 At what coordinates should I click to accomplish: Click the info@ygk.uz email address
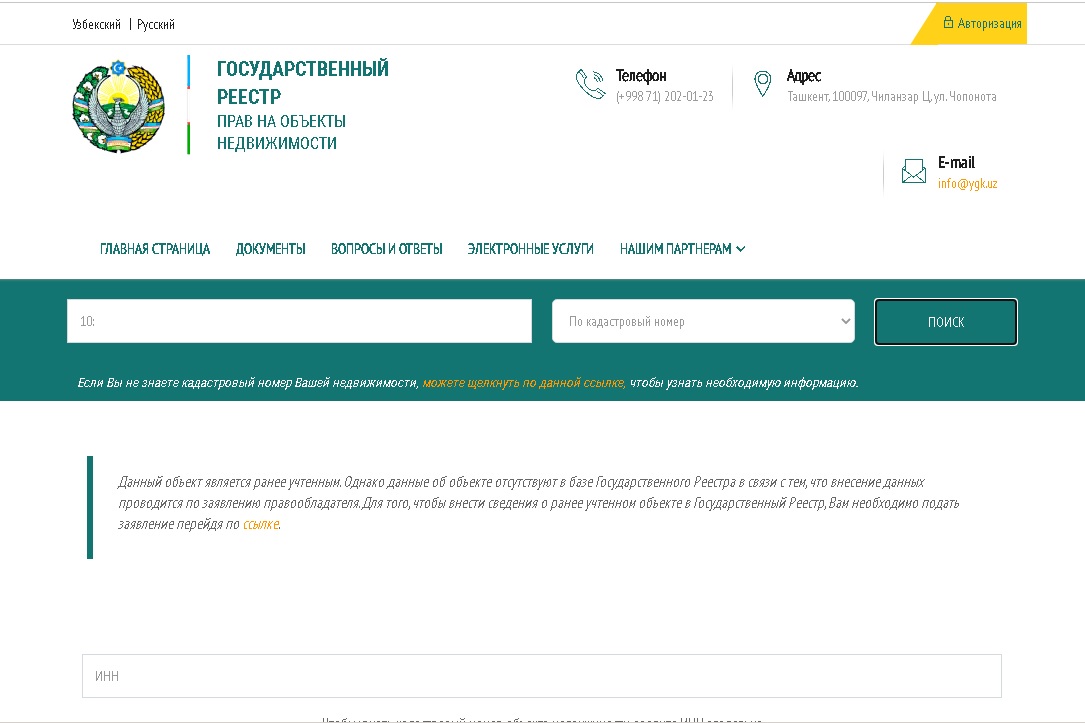tap(967, 184)
